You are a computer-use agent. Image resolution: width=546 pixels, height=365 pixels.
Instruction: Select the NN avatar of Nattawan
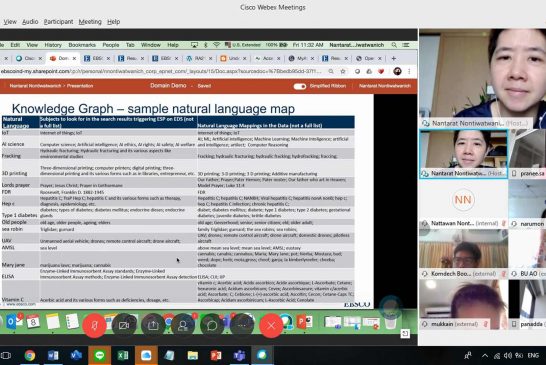coord(463,200)
